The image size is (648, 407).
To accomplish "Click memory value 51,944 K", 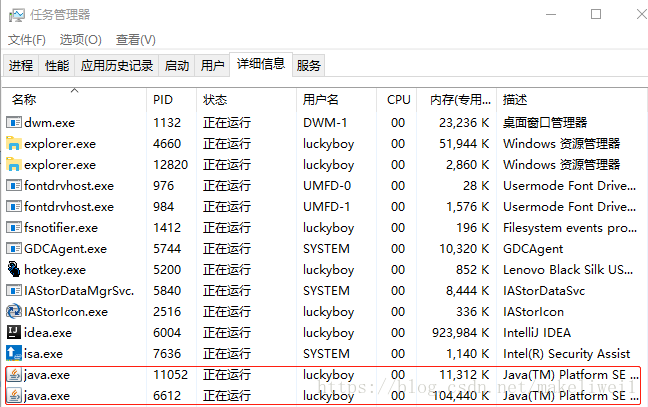I will [464, 144].
